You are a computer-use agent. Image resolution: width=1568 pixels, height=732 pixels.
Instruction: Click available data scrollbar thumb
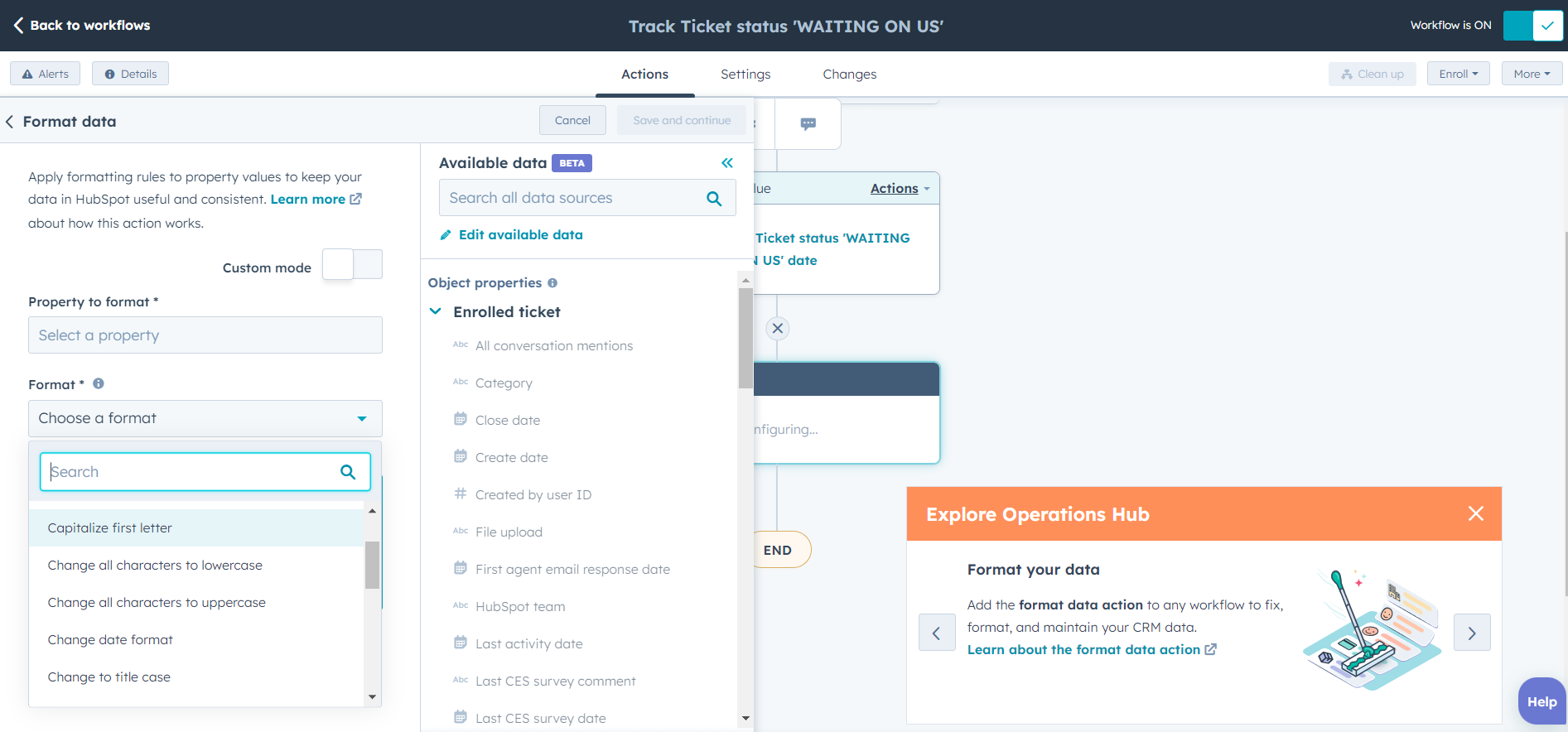pos(745,338)
